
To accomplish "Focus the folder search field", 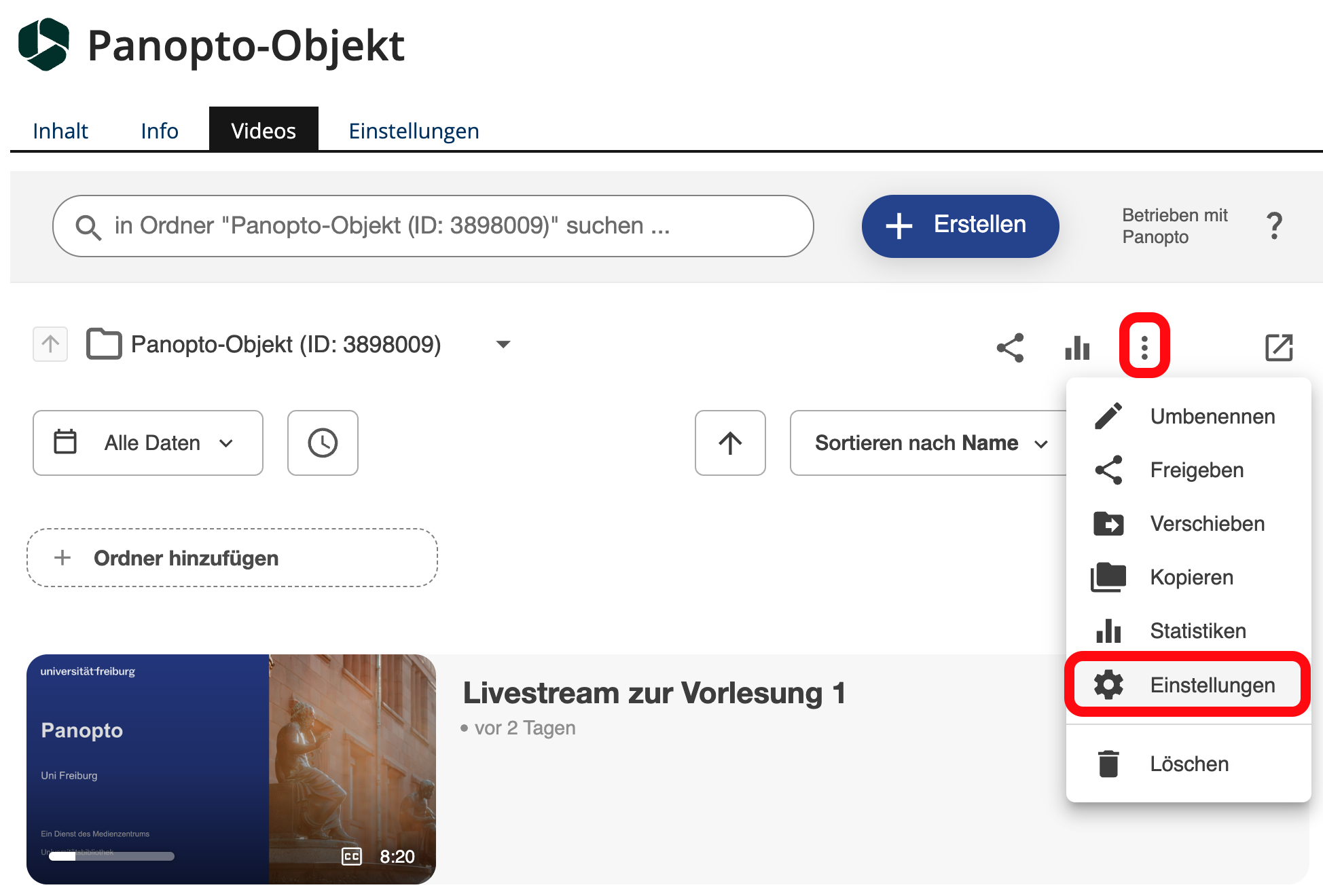I will click(x=433, y=226).
